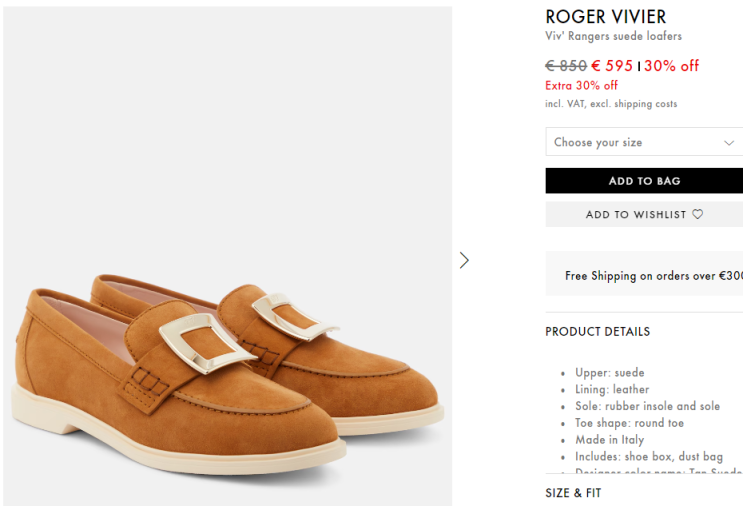Click the Extra 30% off promotion text
The width and height of the screenshot is (743, 506).
click(x=581, y=86)
